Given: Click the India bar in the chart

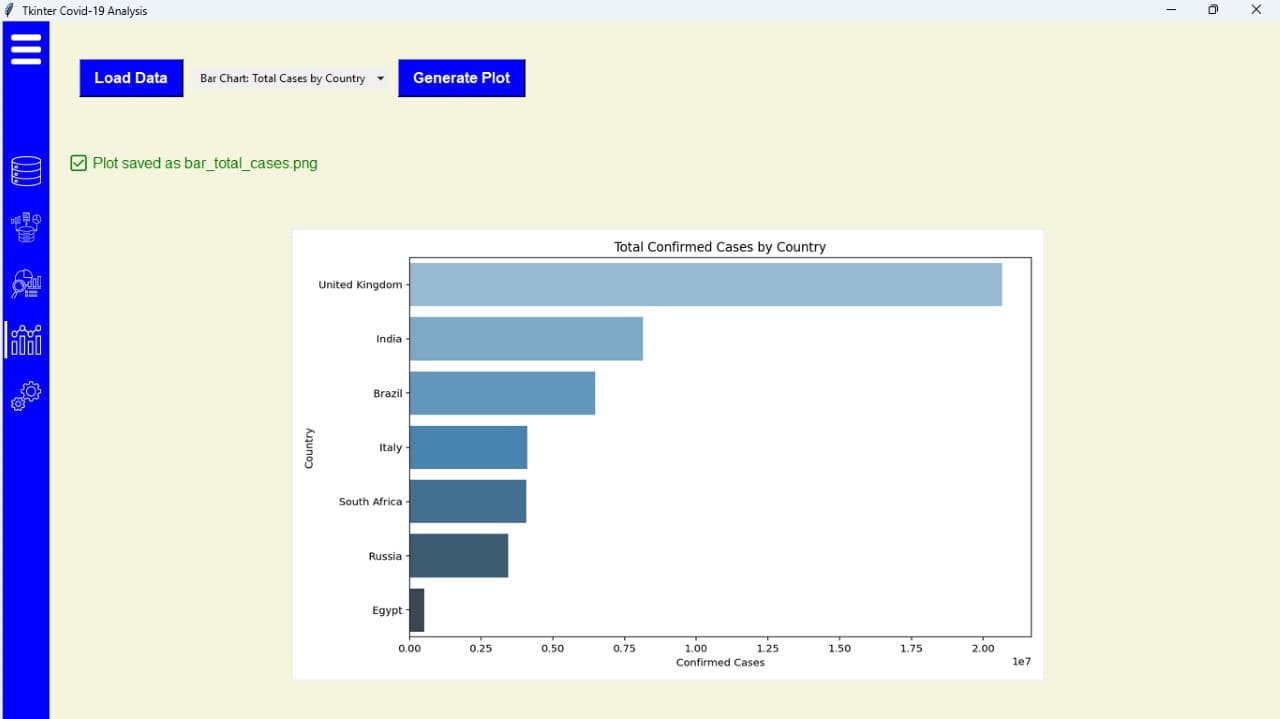Looking at the screenshot, I should pyautogui.click(x=526, y=339).
